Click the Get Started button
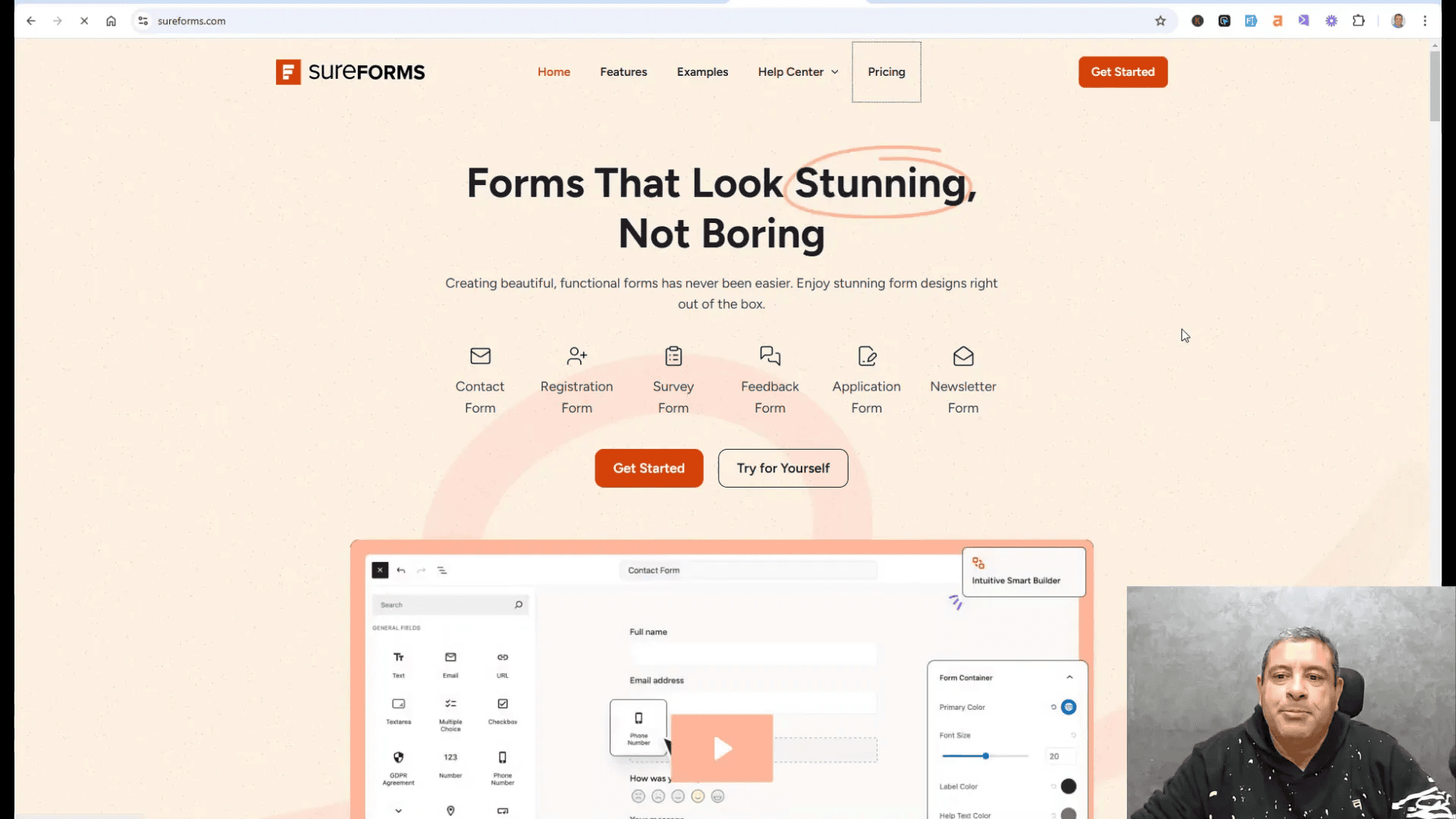 [1123, 71]
